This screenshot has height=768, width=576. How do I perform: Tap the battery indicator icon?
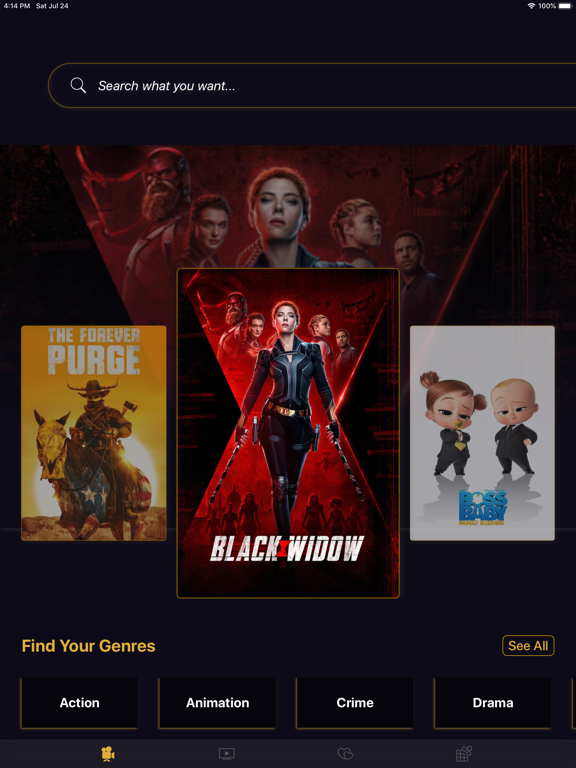point(565,6)
